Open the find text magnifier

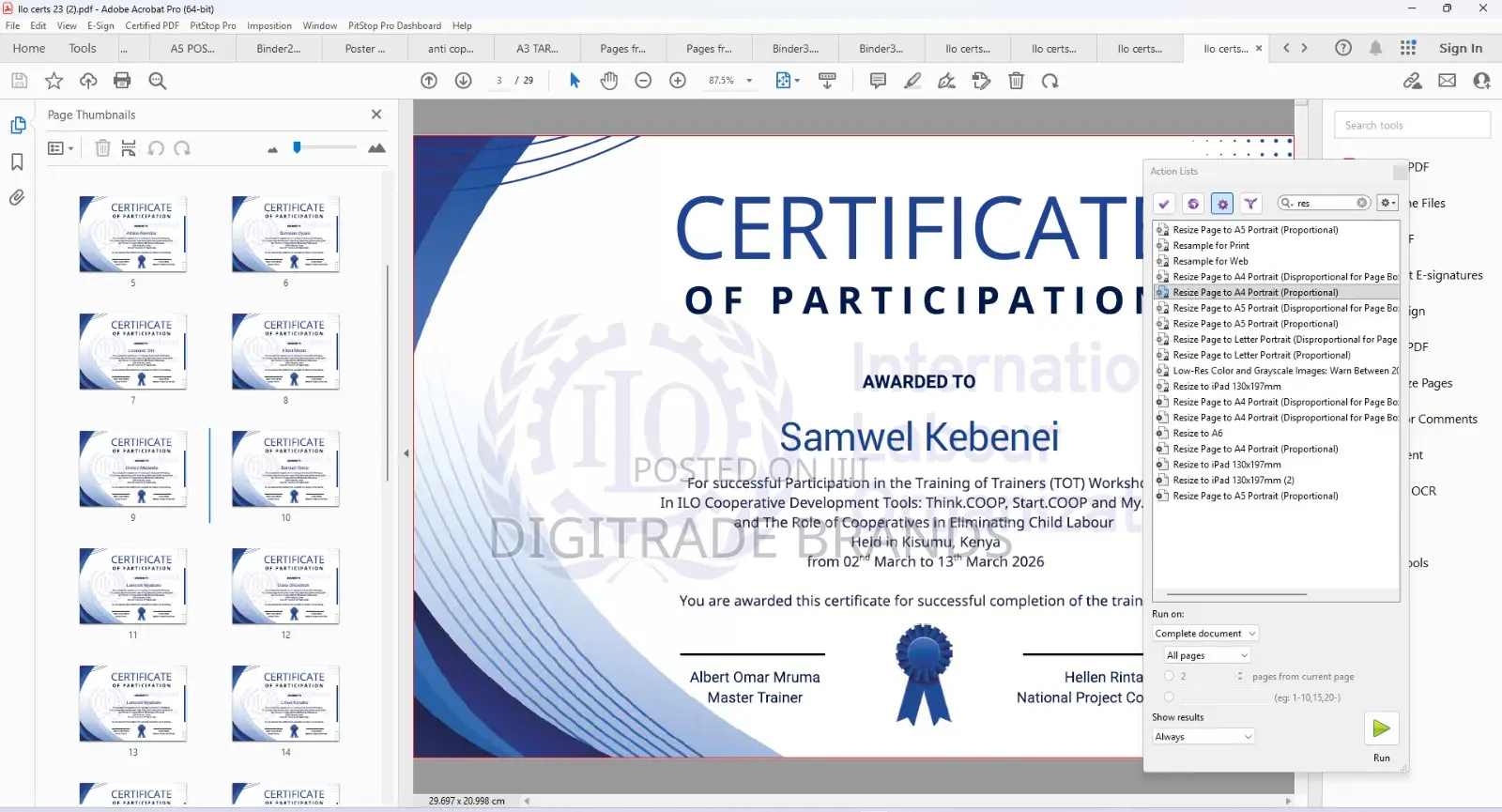(x=158, y=81)
